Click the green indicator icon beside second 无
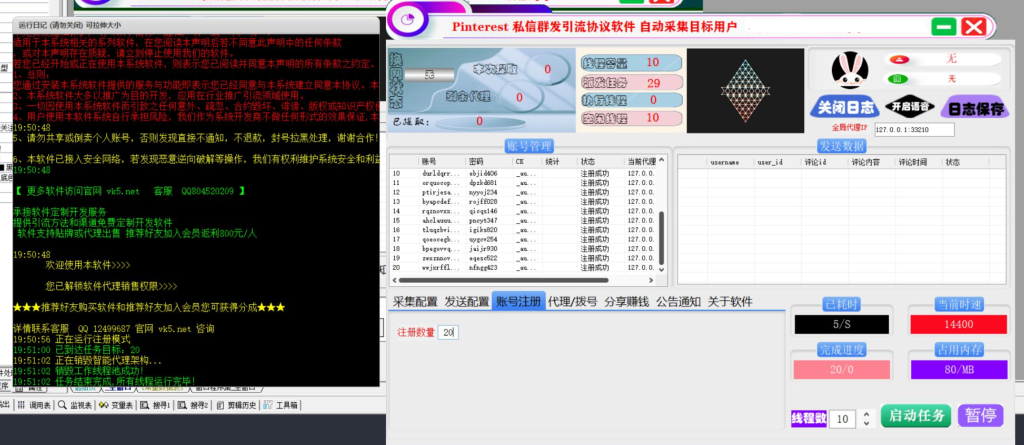The height and width of the screenshot is (445, 1024). pyautogui.click(x=899, y=79)
